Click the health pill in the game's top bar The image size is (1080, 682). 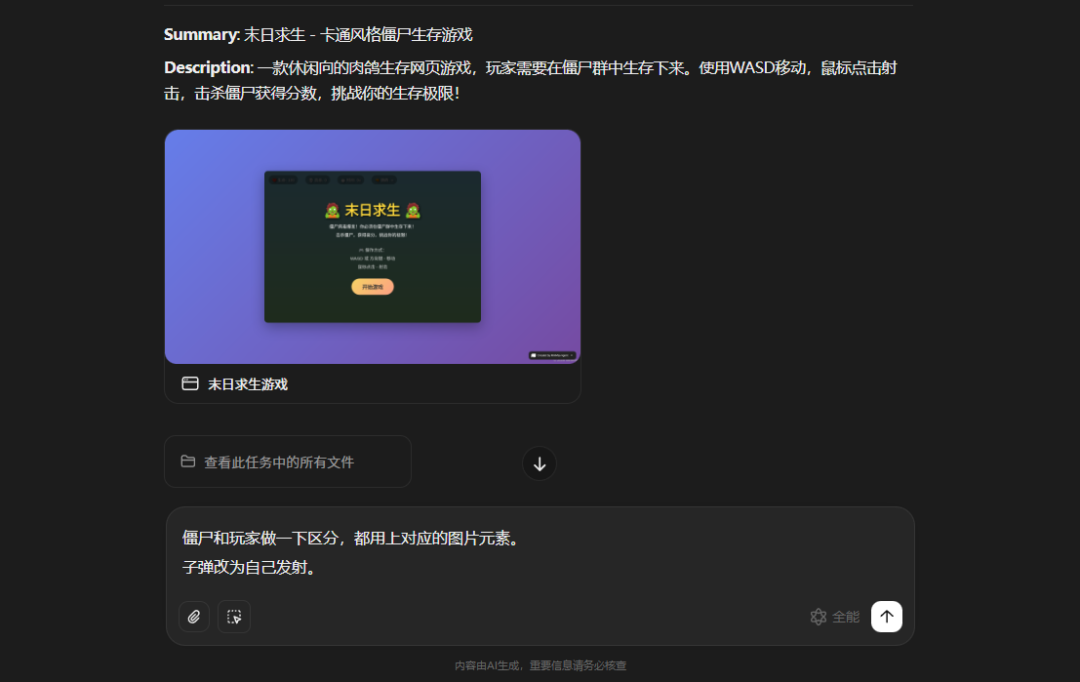coord(283,180)
